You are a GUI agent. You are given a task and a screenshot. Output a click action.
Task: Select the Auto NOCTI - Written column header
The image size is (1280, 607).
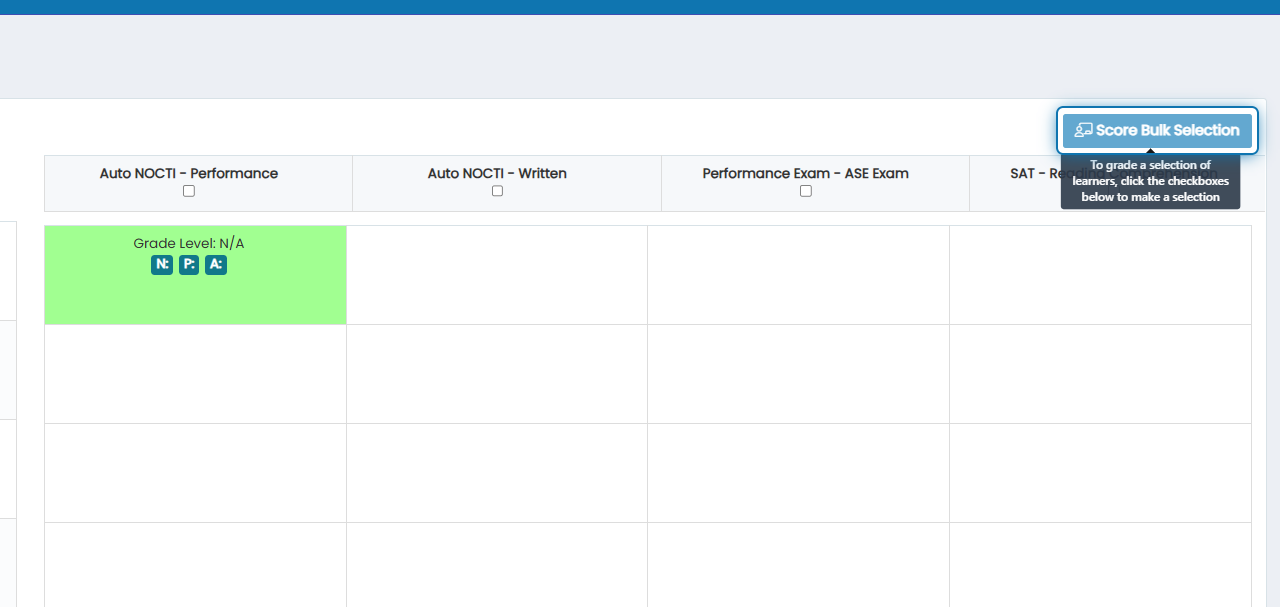(507, 183)
